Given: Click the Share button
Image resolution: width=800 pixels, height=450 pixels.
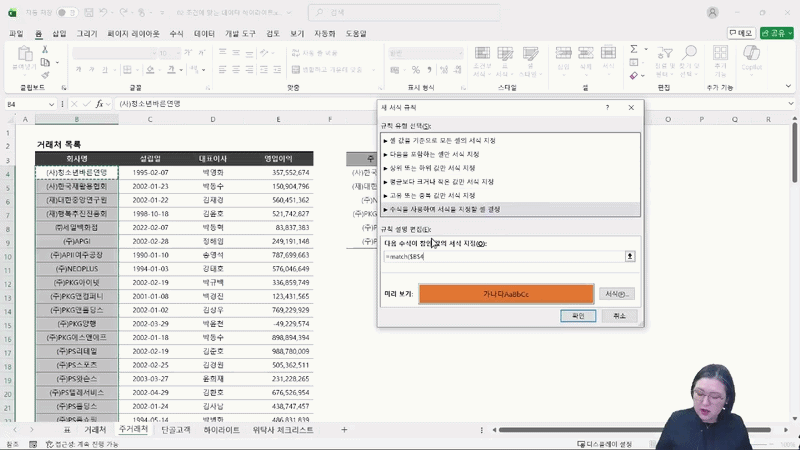Looking at the screenshot, I should [777, 33].
